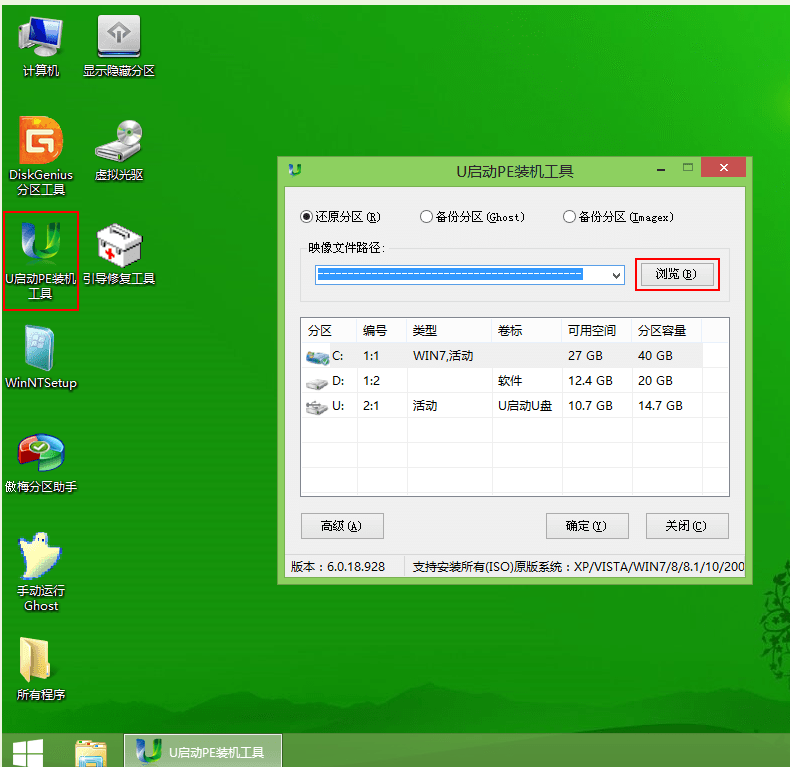Click the U: USB drive icon in list
The height and width of the screenshot is (767, 790).
pos(317,407)
